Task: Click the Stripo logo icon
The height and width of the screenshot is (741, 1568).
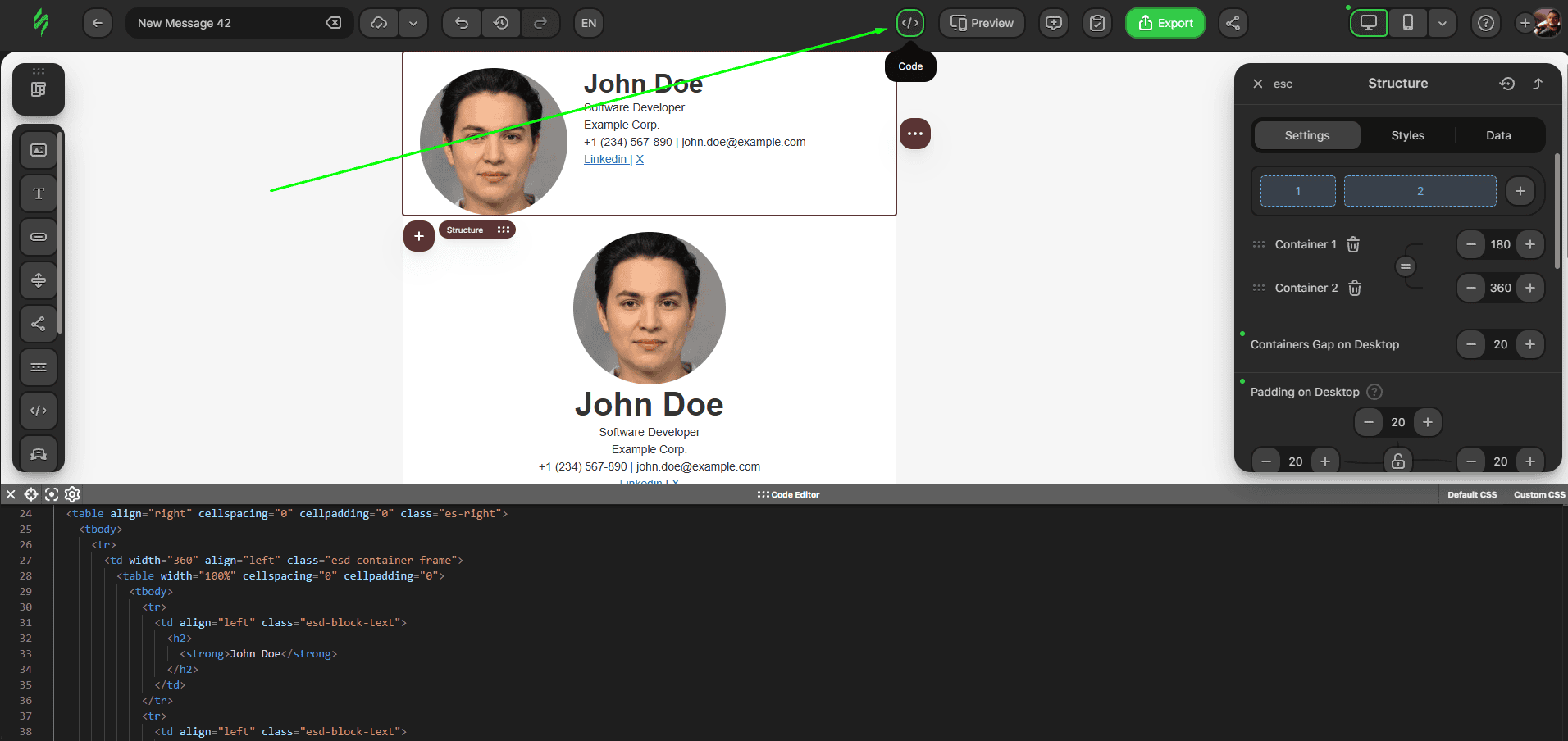Action: (x=40, y=22)
